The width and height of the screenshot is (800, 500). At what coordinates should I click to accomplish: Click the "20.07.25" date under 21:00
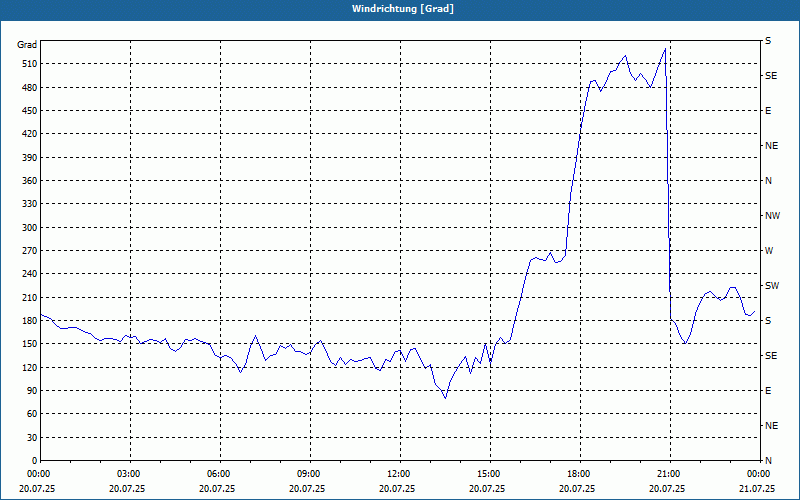point(667,489)
